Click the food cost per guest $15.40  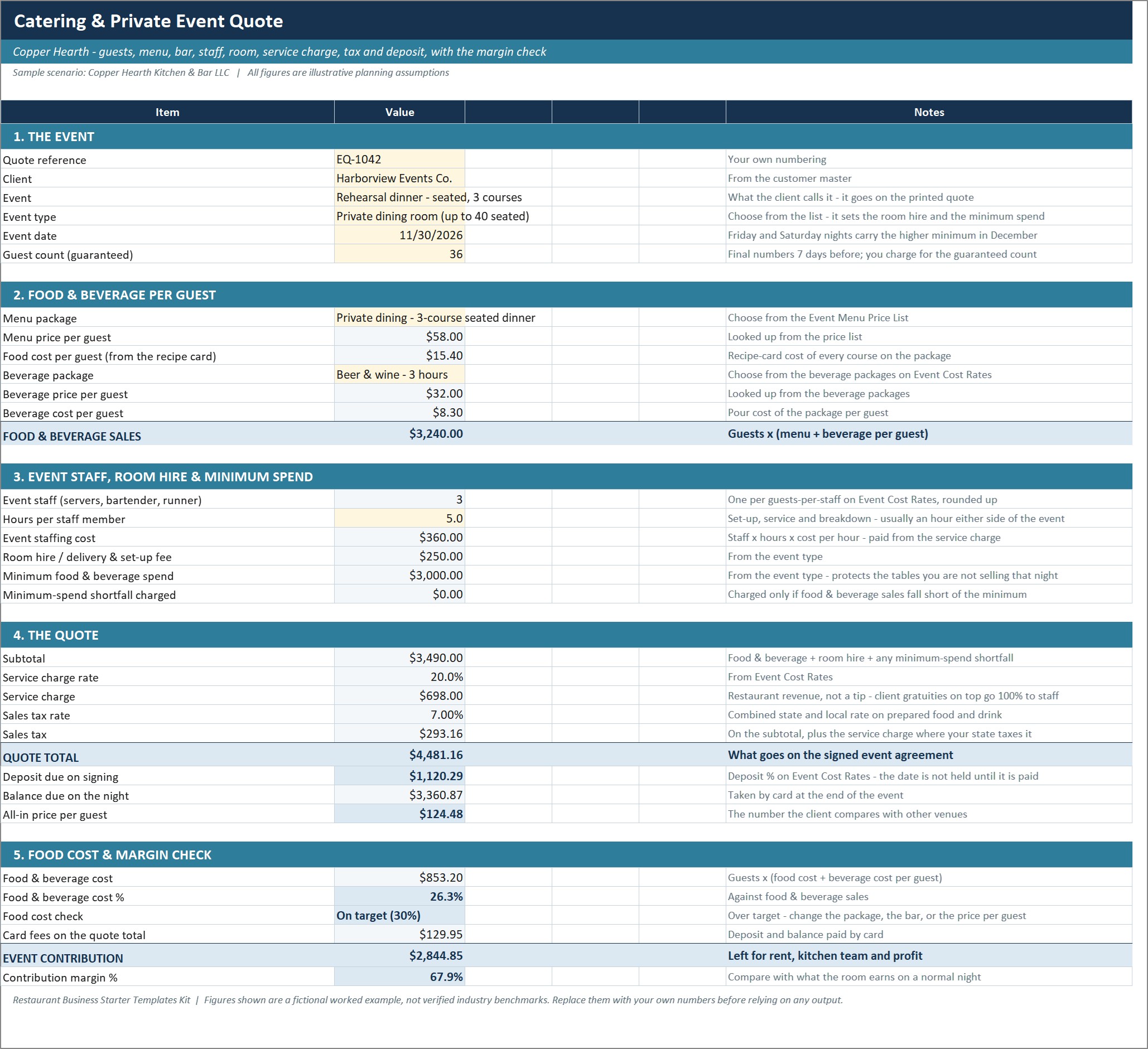[399, 356]
